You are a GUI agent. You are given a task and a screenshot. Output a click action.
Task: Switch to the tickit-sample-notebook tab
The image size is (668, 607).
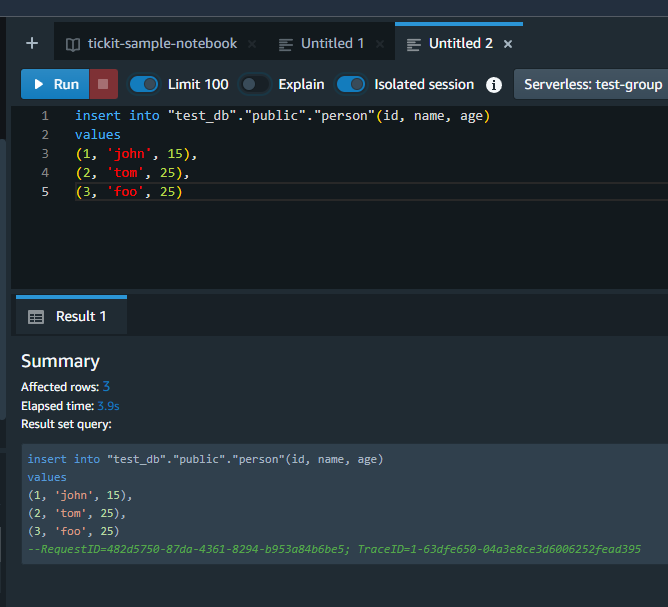pos(162,44)
